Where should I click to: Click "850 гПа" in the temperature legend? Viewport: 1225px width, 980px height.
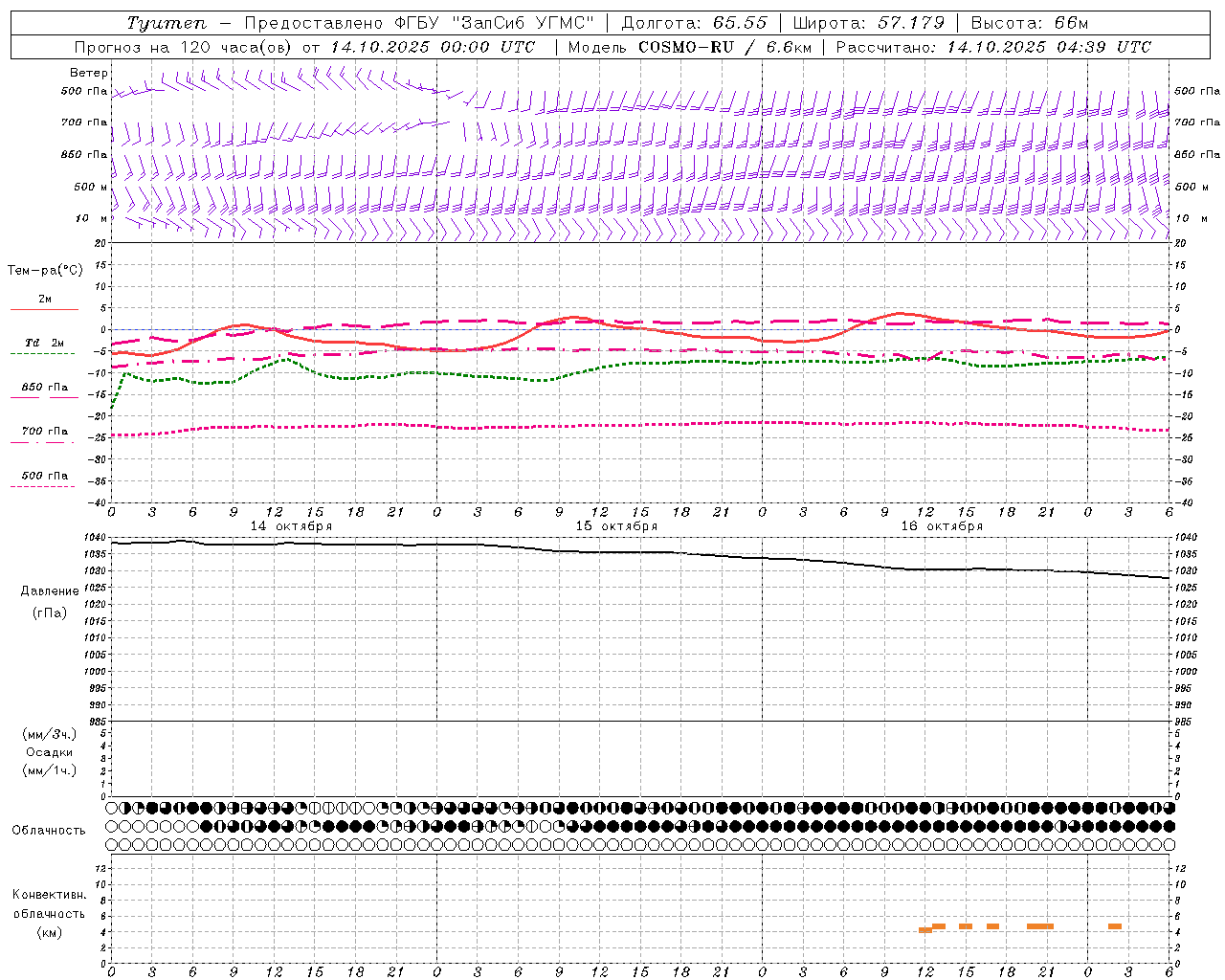45,388
